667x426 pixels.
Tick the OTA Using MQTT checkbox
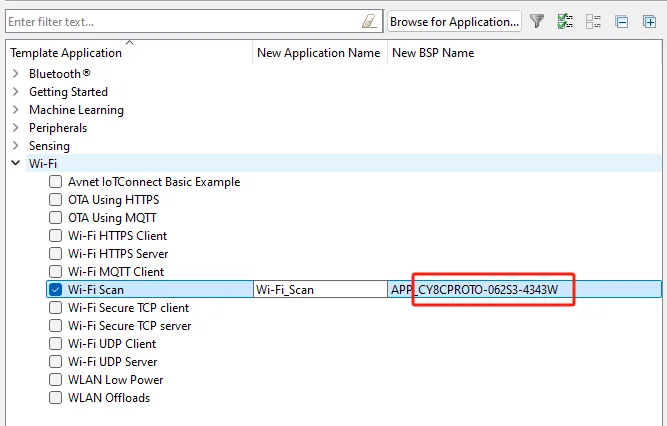55,217
